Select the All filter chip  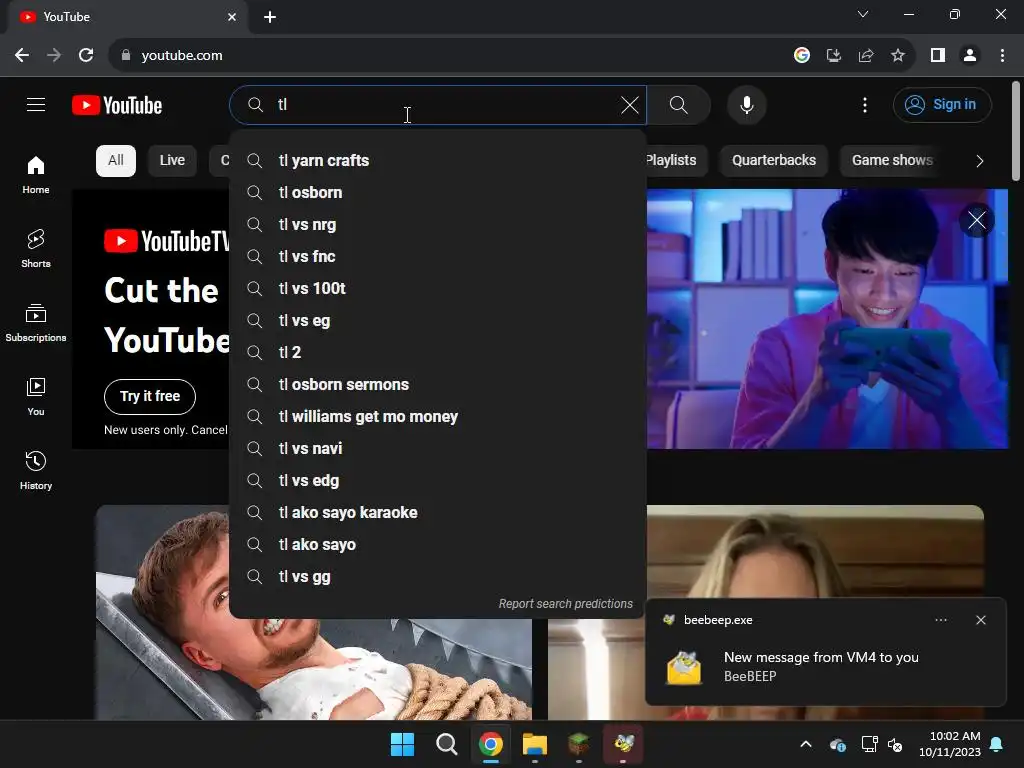(116, 161)
